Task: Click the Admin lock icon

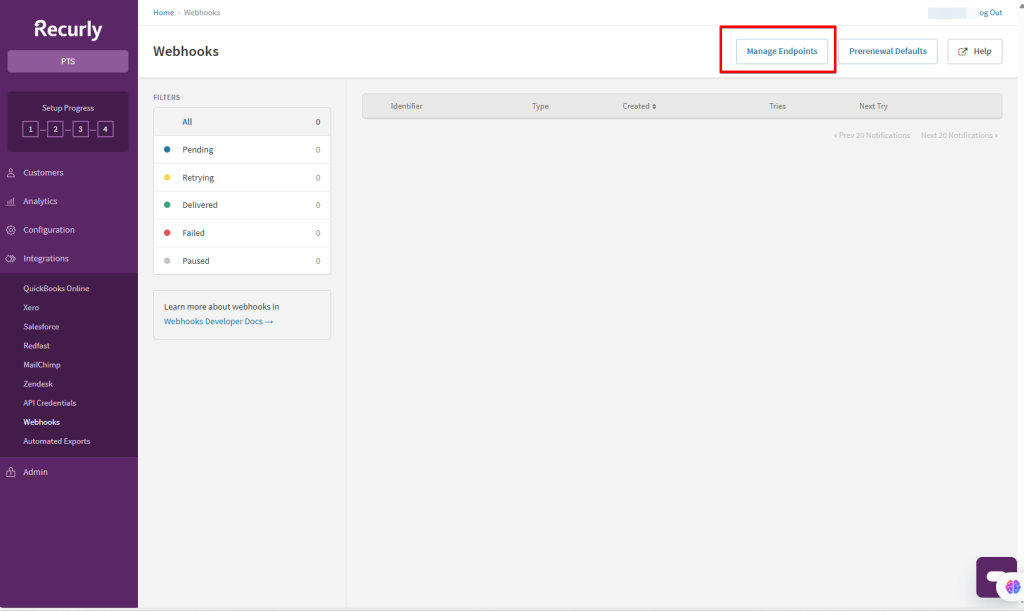Action: [10, 472]
